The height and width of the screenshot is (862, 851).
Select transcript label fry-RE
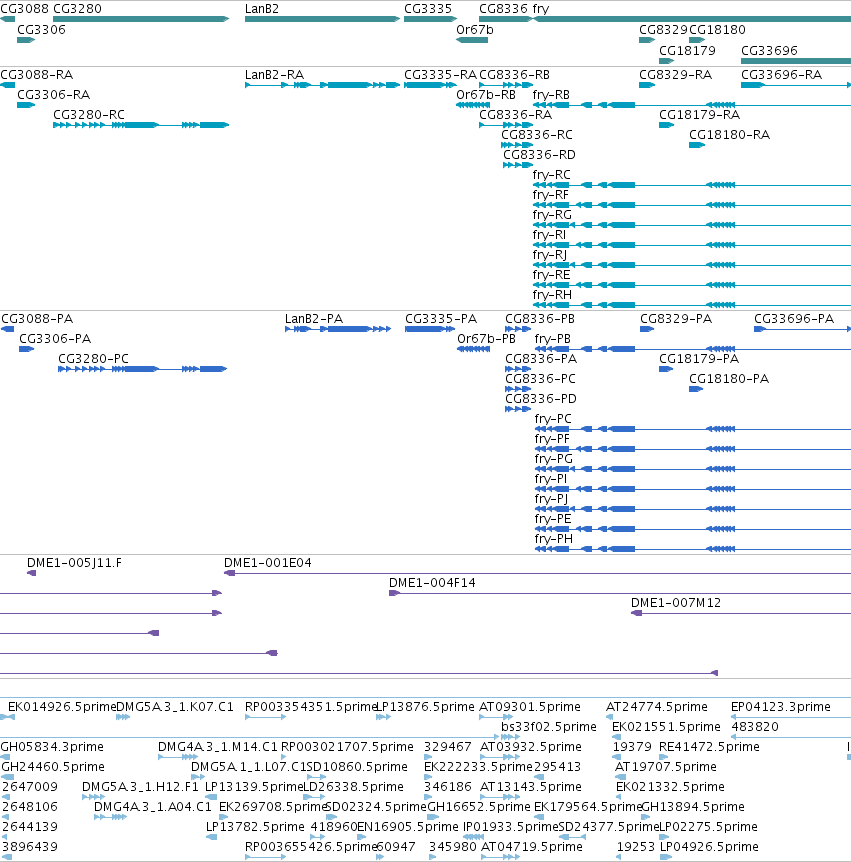tap(551, 275)
